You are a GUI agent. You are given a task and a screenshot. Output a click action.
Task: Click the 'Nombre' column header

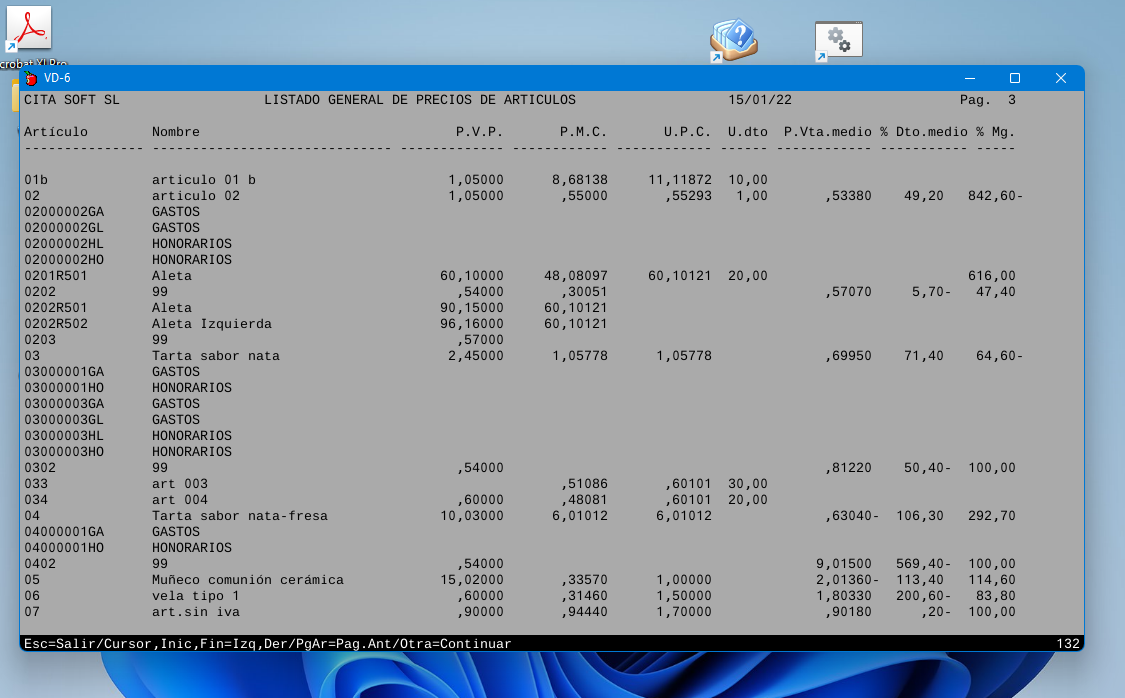point(175,132)
